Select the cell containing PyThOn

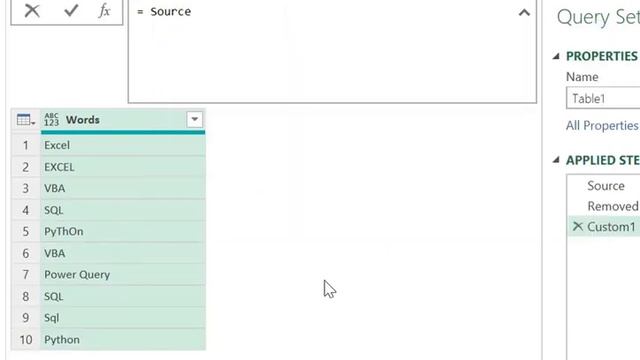click(x=123, y=231)
